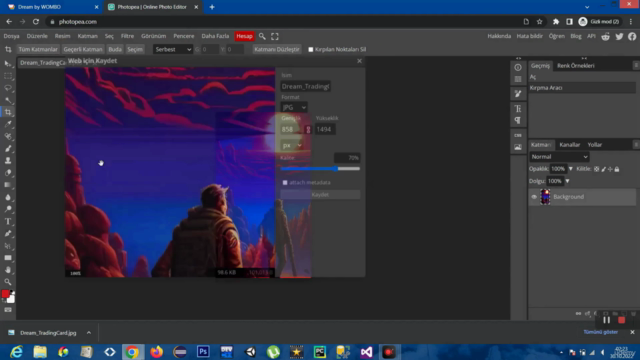The height and width of the screenshot is (360, 640).
Task: Open the Character panel icon
Action: (518, 109)
